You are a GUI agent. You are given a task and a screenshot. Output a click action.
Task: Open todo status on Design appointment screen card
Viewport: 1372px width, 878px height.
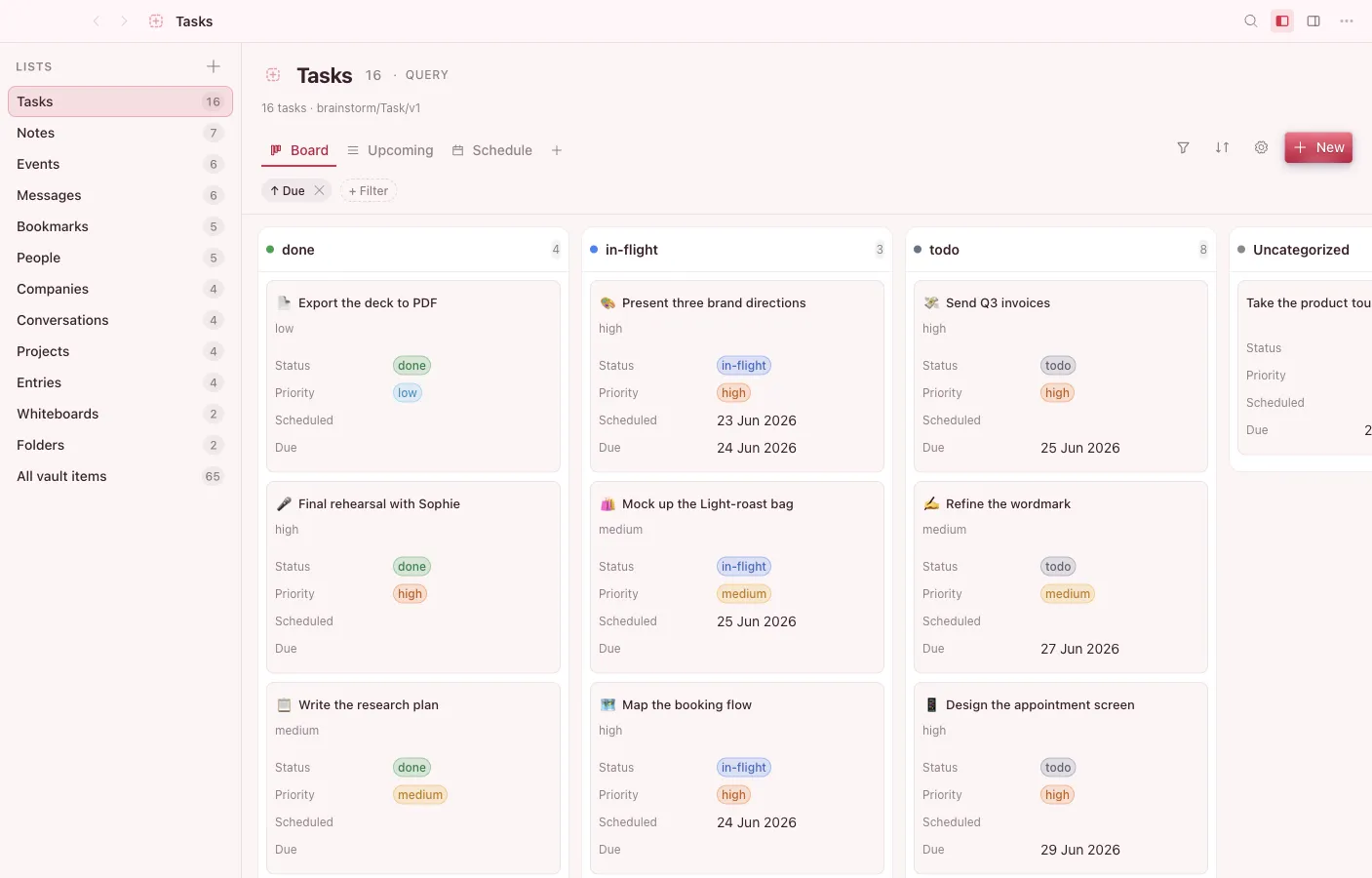pos(1058,768)
